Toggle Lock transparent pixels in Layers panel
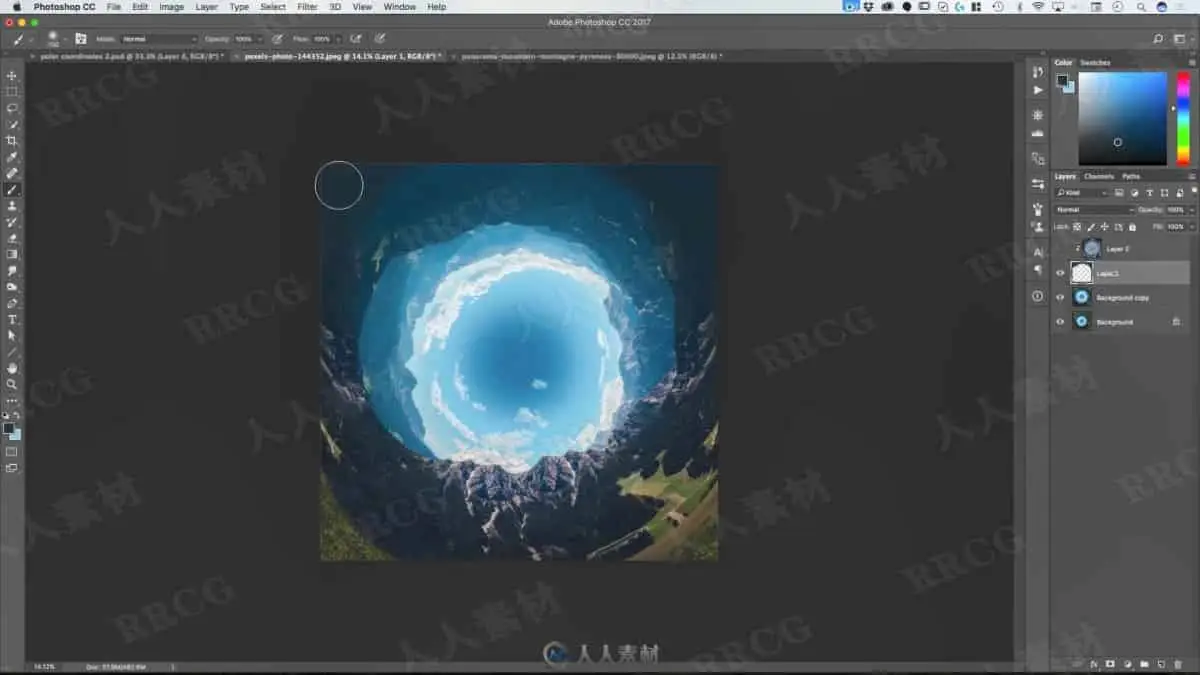The width and height of the screenshot is (1200, 675). (x=1079, y=227)
